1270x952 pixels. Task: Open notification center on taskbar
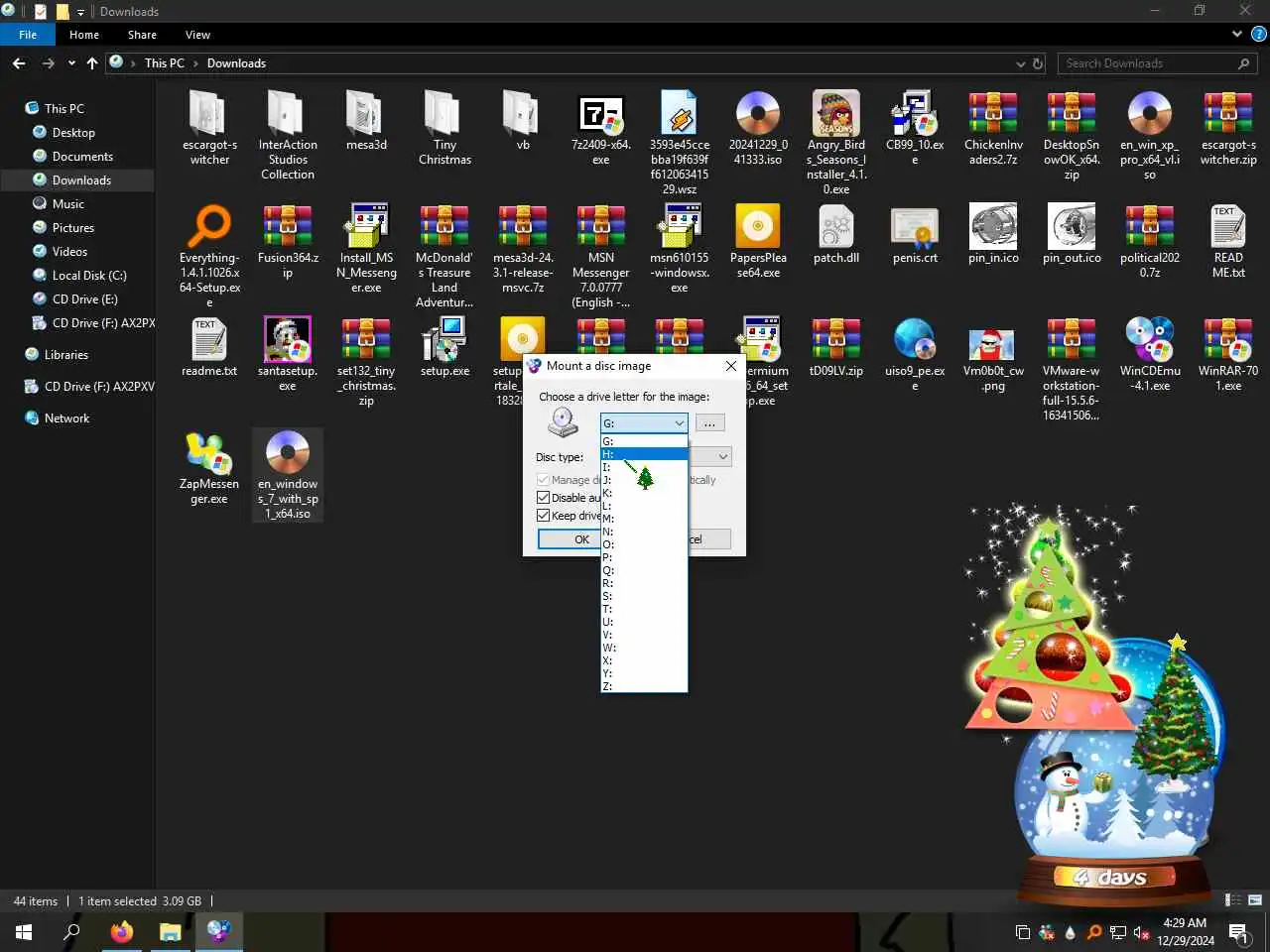[x=1238, y=932]
